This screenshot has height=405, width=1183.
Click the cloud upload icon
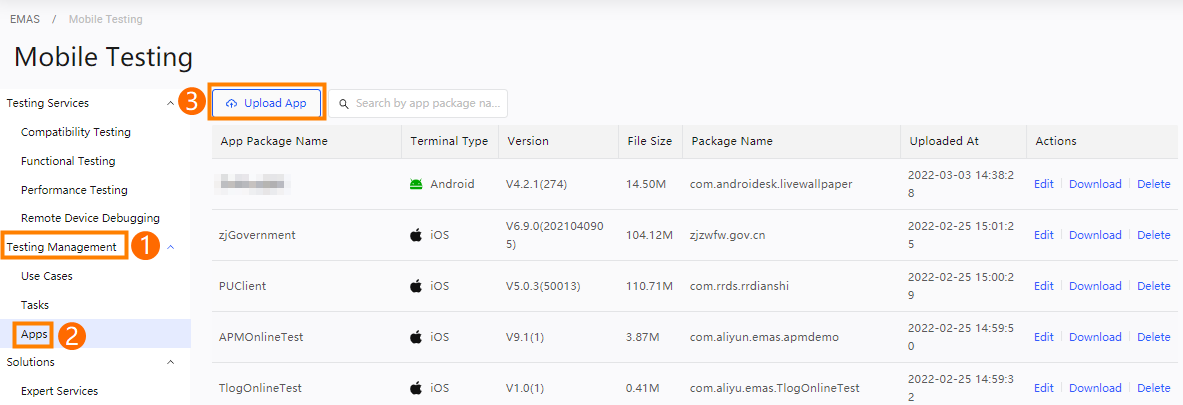(x=232, y=104)
